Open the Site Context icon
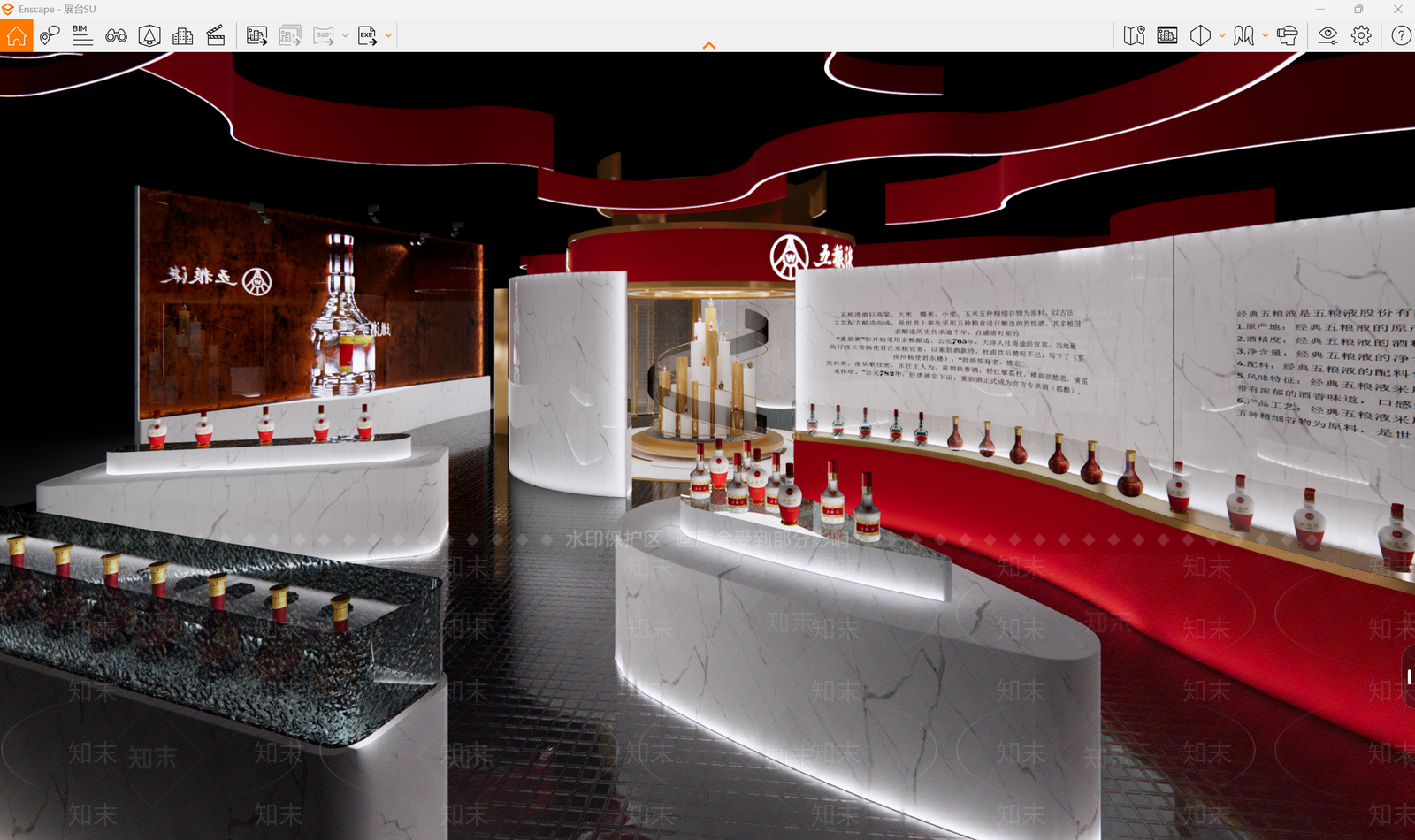The width and height of the screenshot is (1415, 840). click(149, 35)
